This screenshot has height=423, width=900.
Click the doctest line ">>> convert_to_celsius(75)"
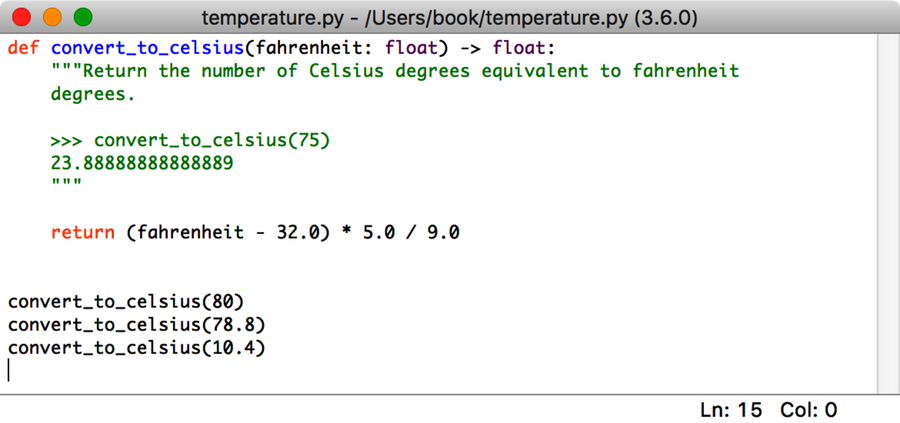click(190, 141)
